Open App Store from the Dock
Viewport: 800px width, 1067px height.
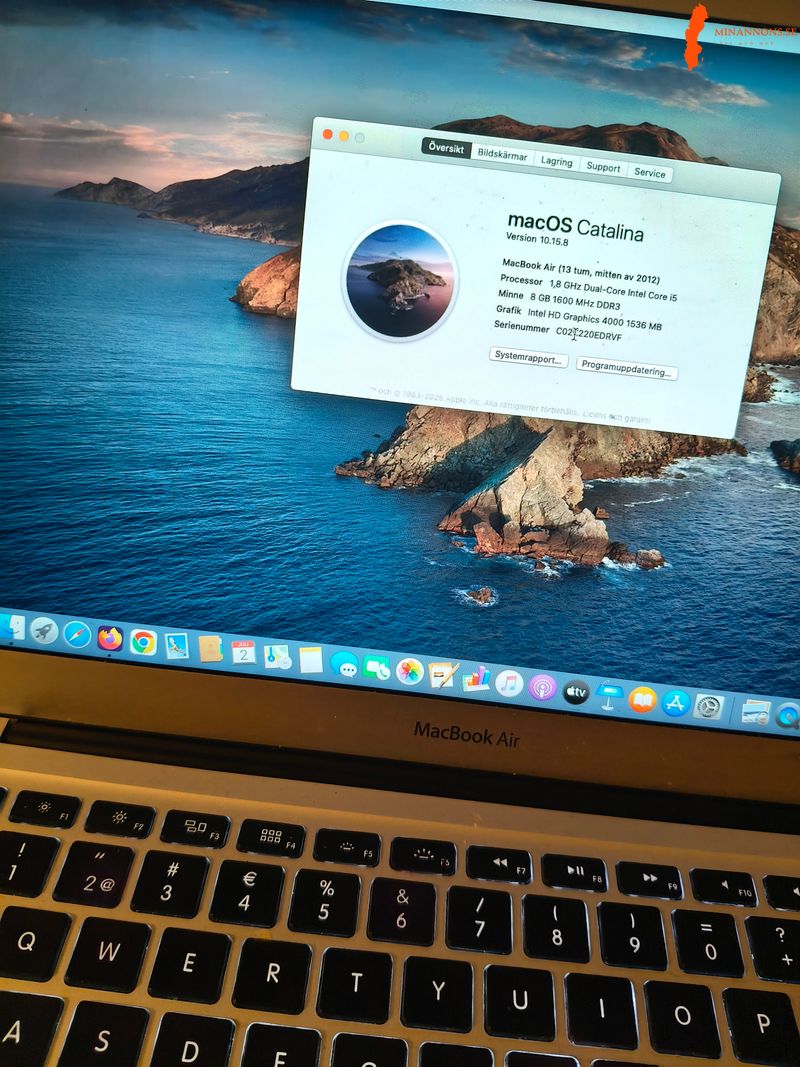click(676, 703)
